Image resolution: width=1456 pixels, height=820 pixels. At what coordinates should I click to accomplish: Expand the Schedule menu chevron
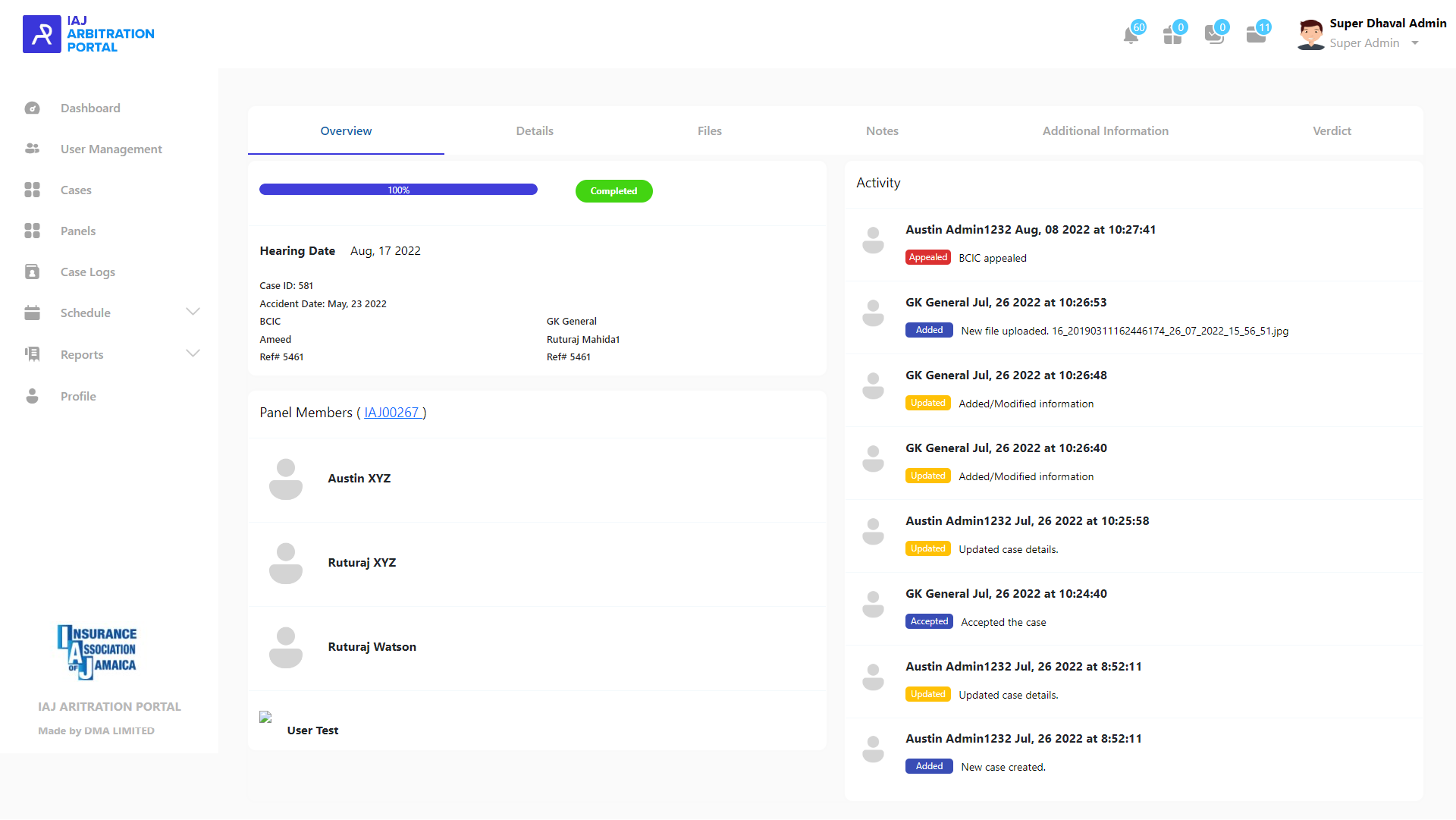coord(193,313)
